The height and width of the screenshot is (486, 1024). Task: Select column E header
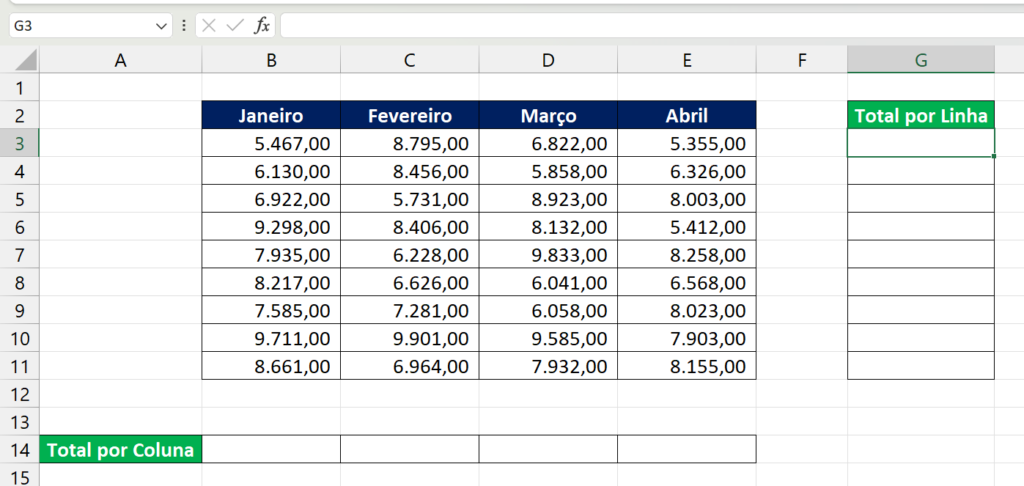tap(687, 60)
